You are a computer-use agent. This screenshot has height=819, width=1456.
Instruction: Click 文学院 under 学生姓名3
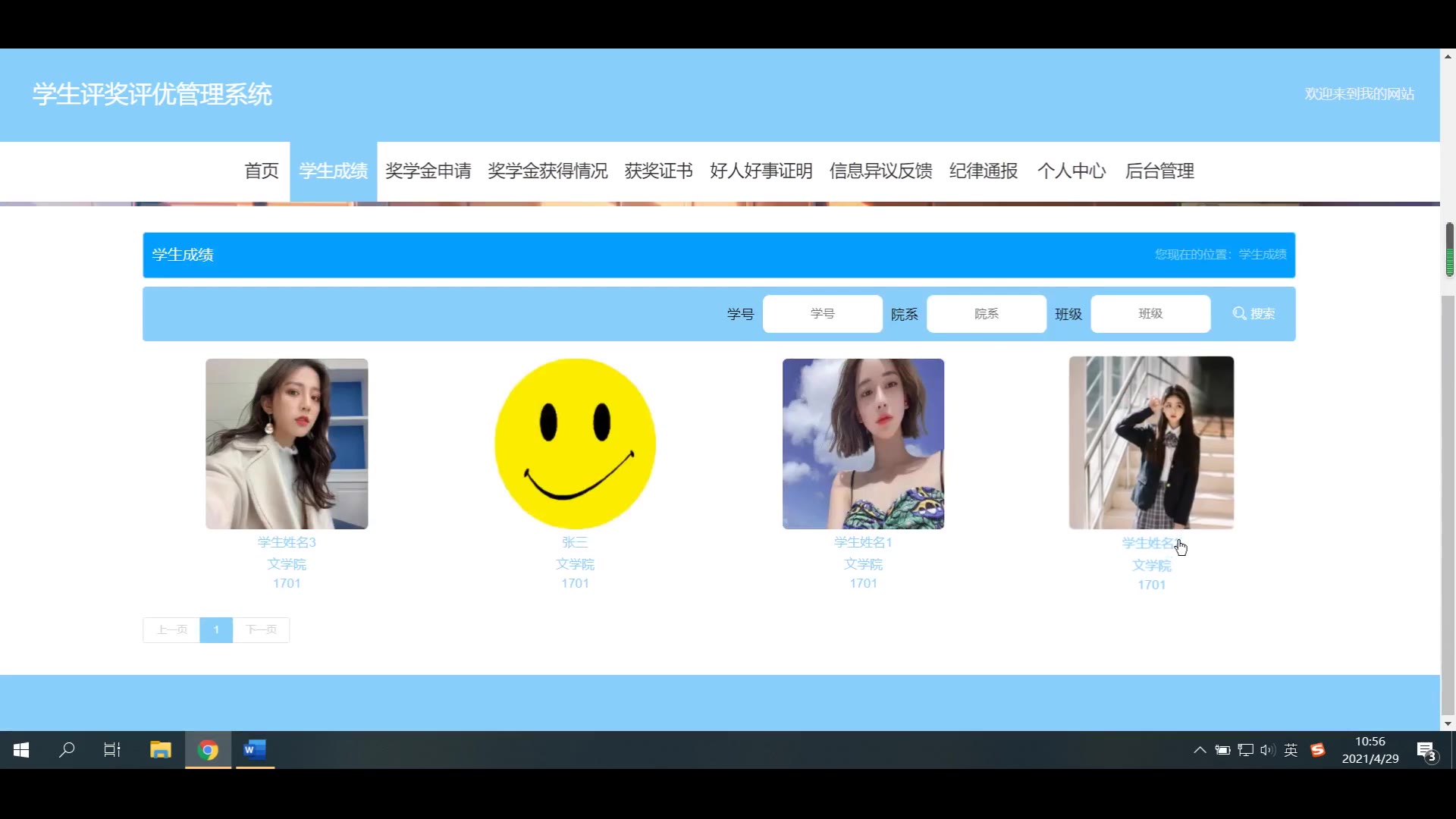point(287,564)
